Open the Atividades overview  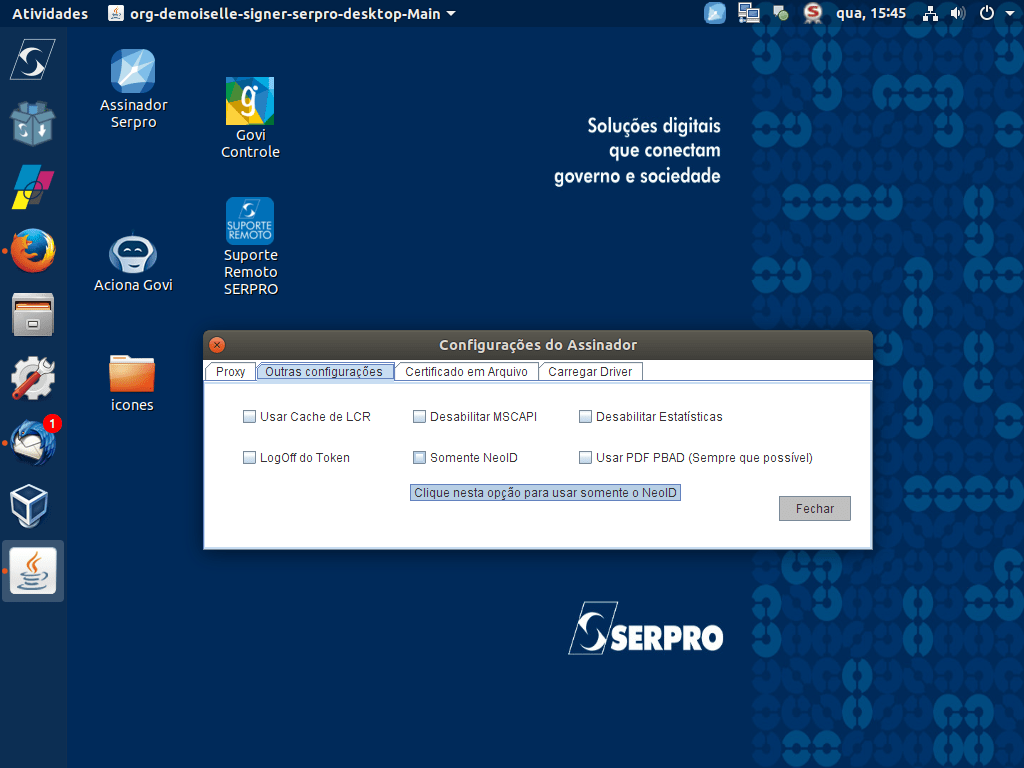(x=50, y=14)
